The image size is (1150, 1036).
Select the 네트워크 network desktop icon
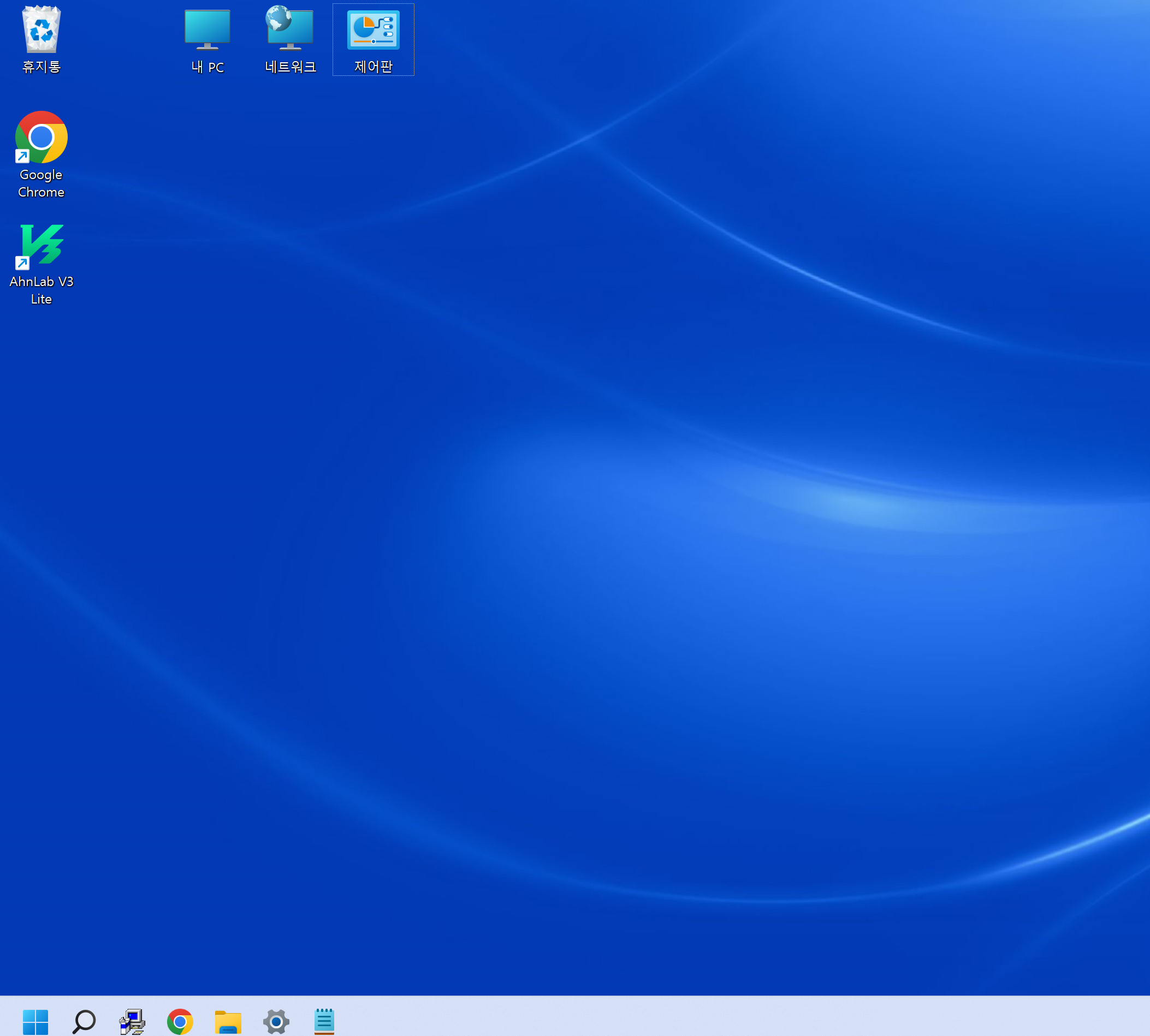point(290,28)
